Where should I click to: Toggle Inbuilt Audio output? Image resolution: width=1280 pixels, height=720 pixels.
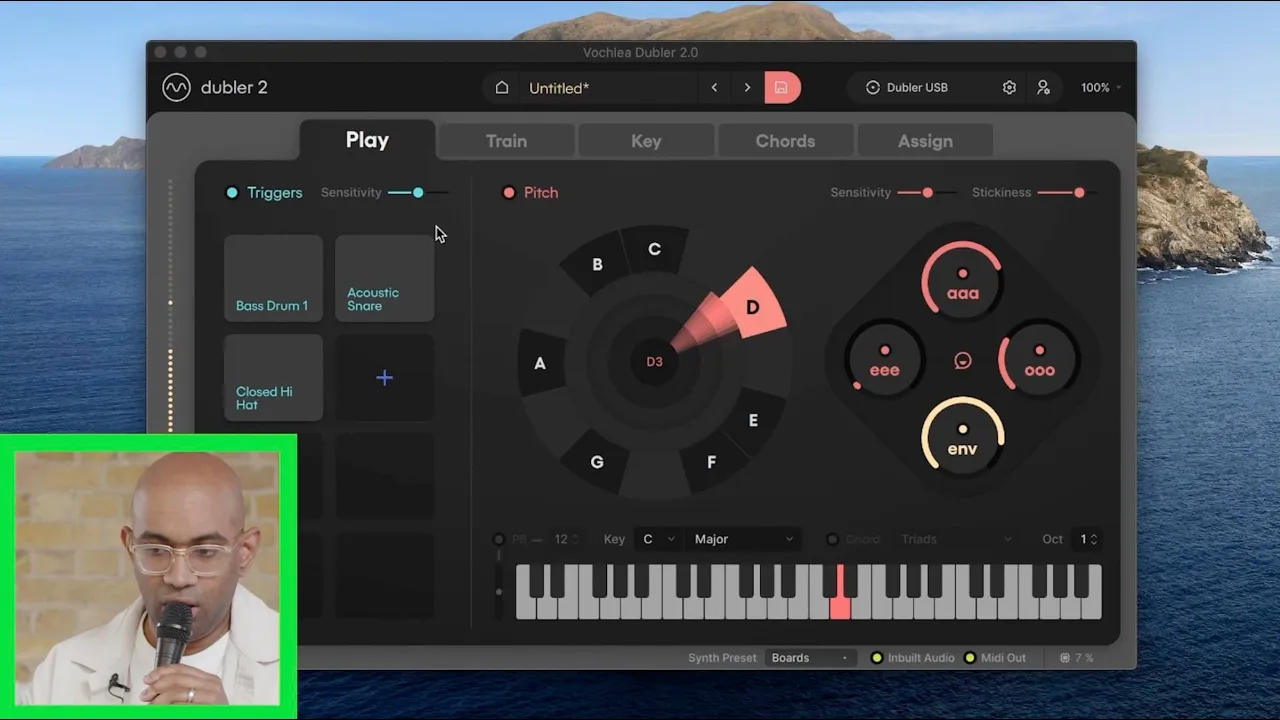click(877, 658)
